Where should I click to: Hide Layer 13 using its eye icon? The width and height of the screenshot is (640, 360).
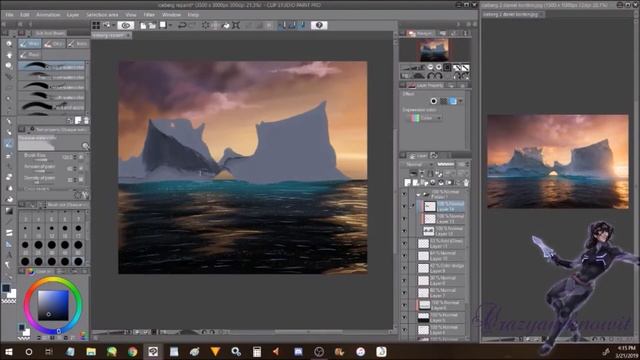tap(404, 219)
